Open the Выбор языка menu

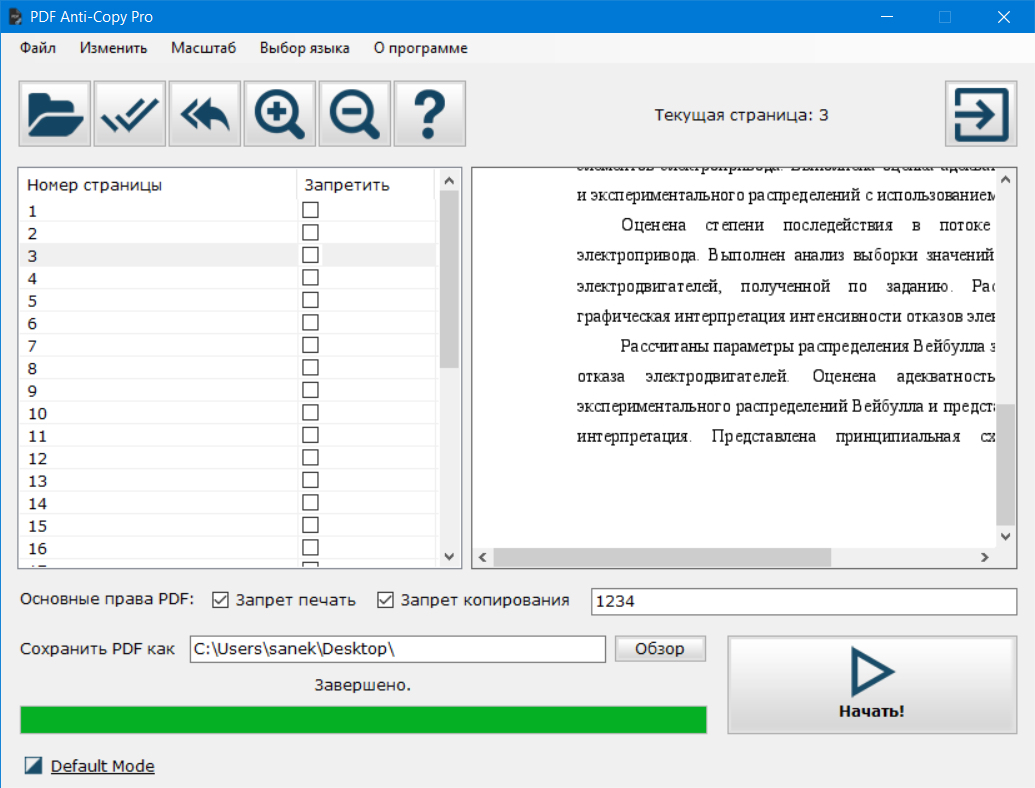[x=304, y=48]
